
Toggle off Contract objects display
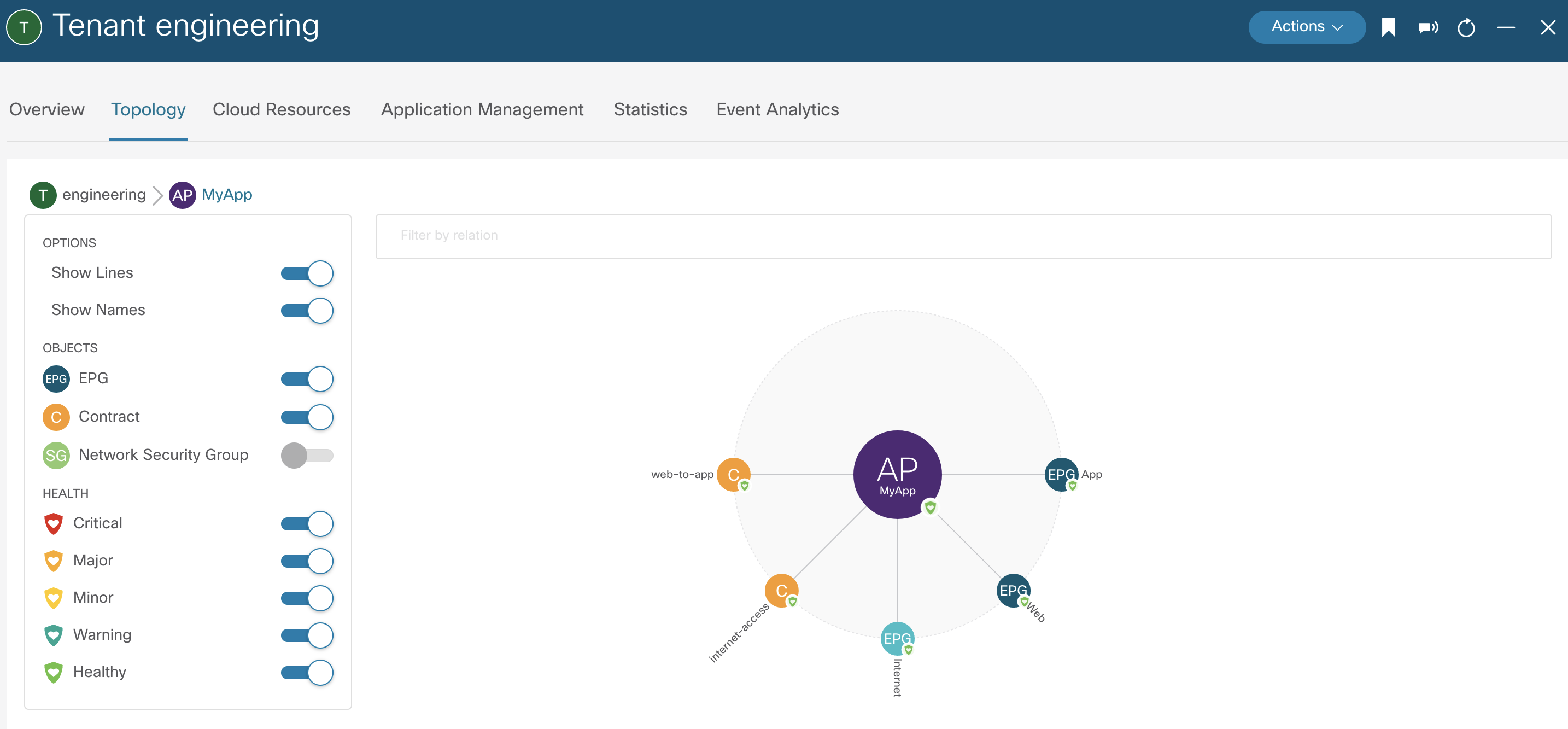[307, 417]
